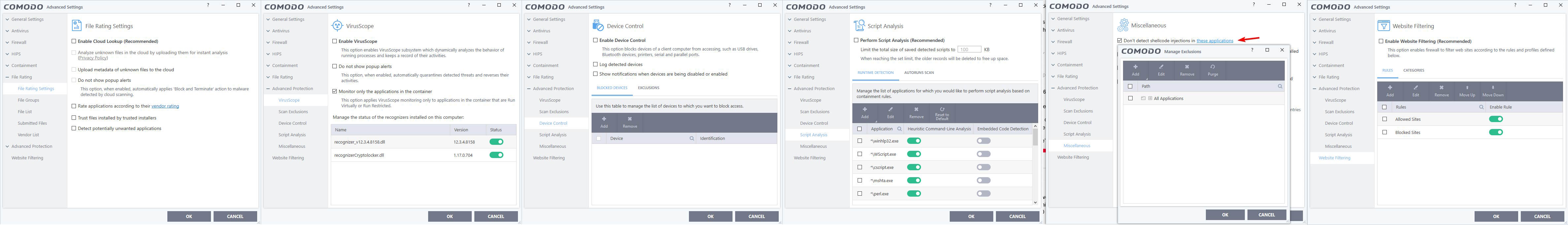Open the vendor rating link

click(x=165, y=107)
